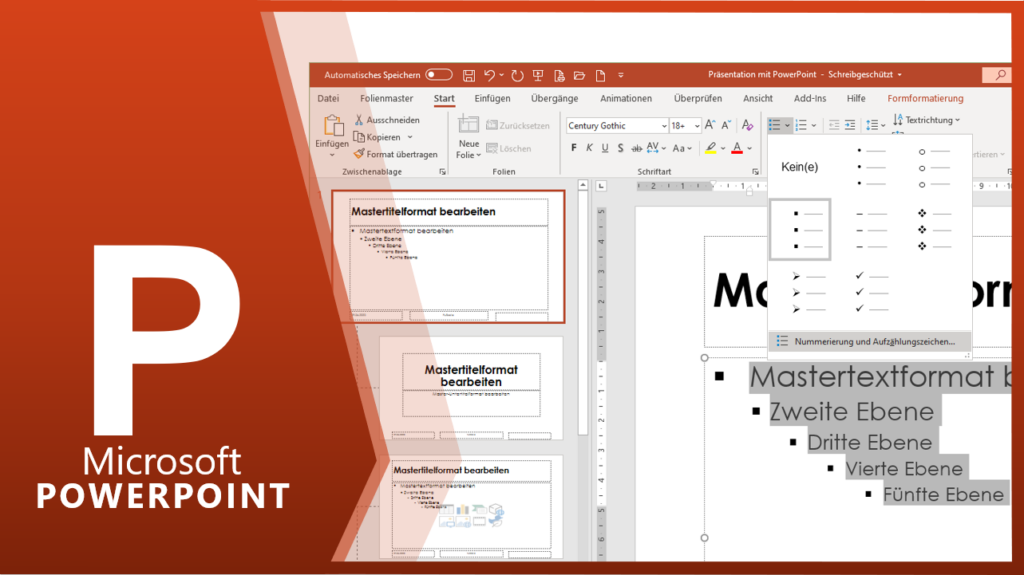The image size is (1024, 575).
Task: Click the numbering list icon
Action: 801,125
